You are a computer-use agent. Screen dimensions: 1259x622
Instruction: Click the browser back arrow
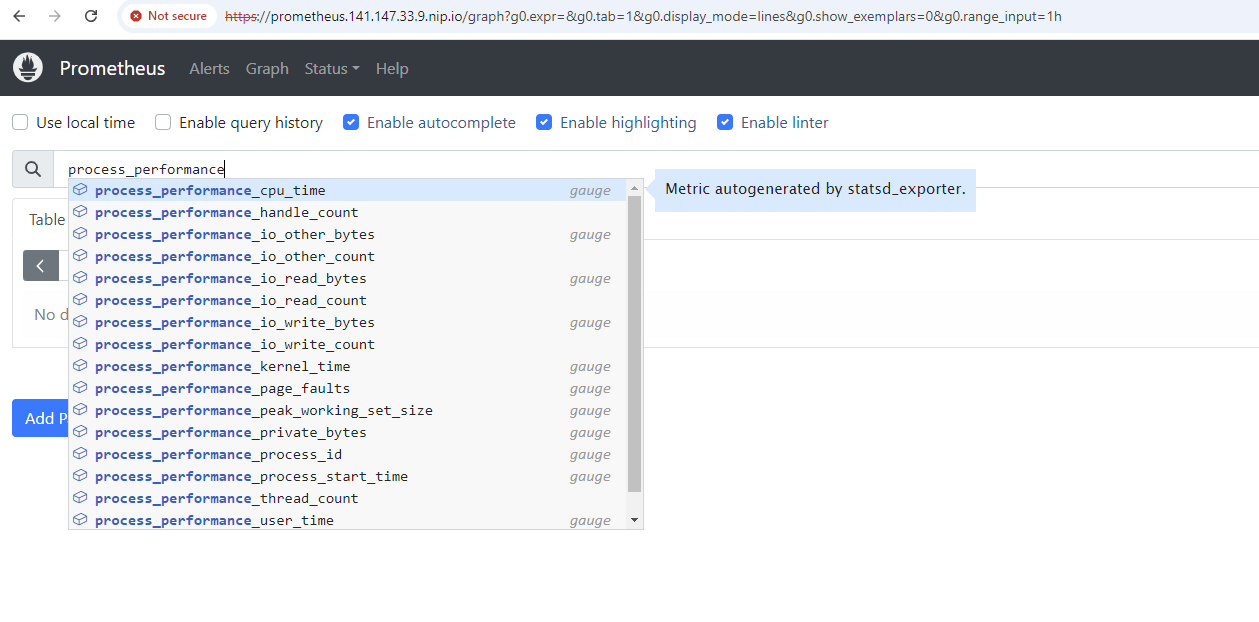[17, 15]
